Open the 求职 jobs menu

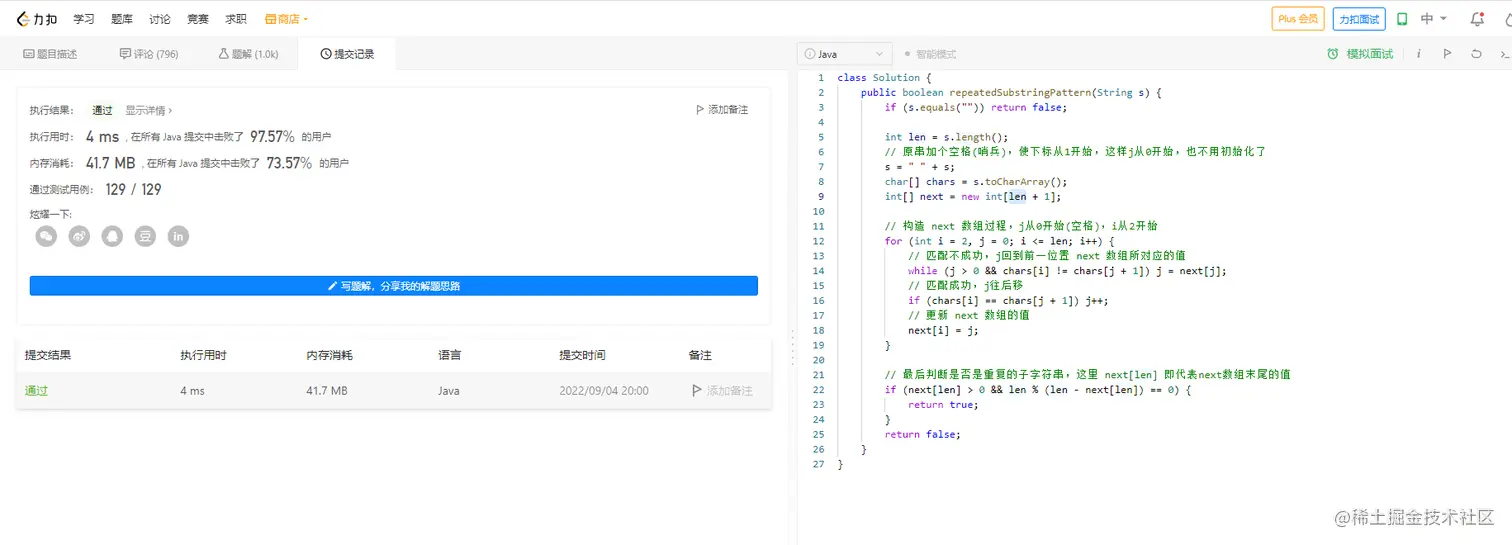pos(236,19)
